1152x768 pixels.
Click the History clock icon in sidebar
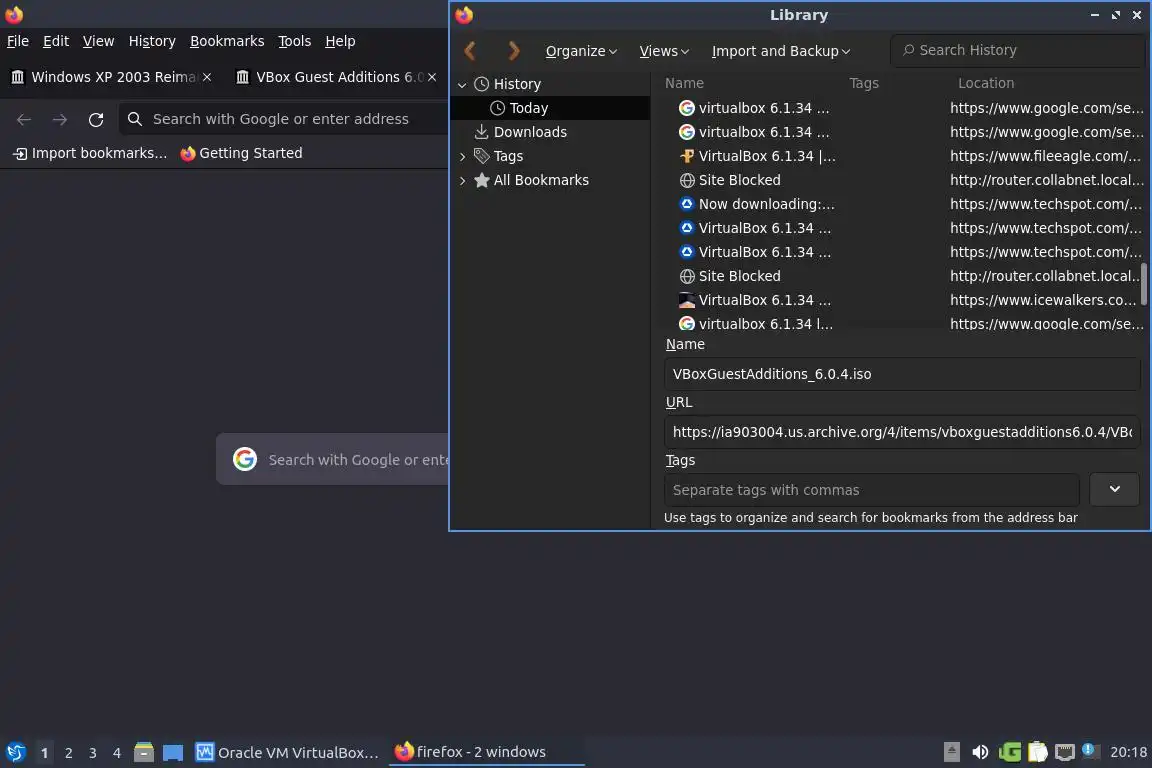point(481,84)
